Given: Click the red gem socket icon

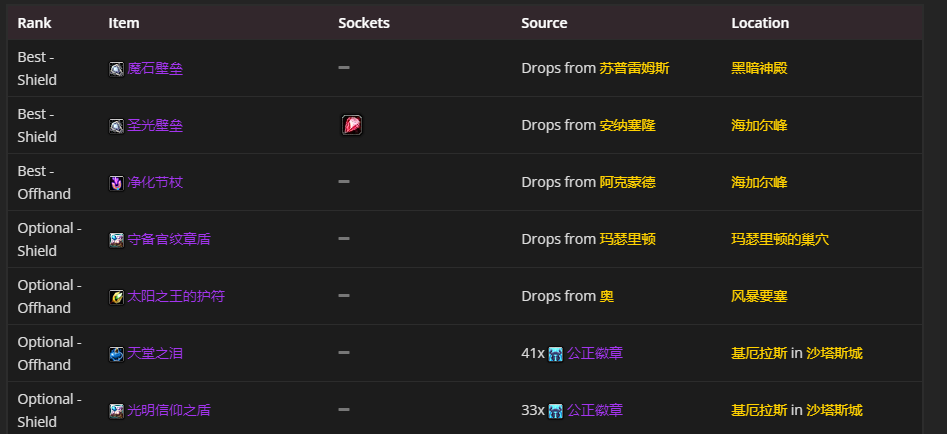Looking at the screenshot, I should (351, 125).
